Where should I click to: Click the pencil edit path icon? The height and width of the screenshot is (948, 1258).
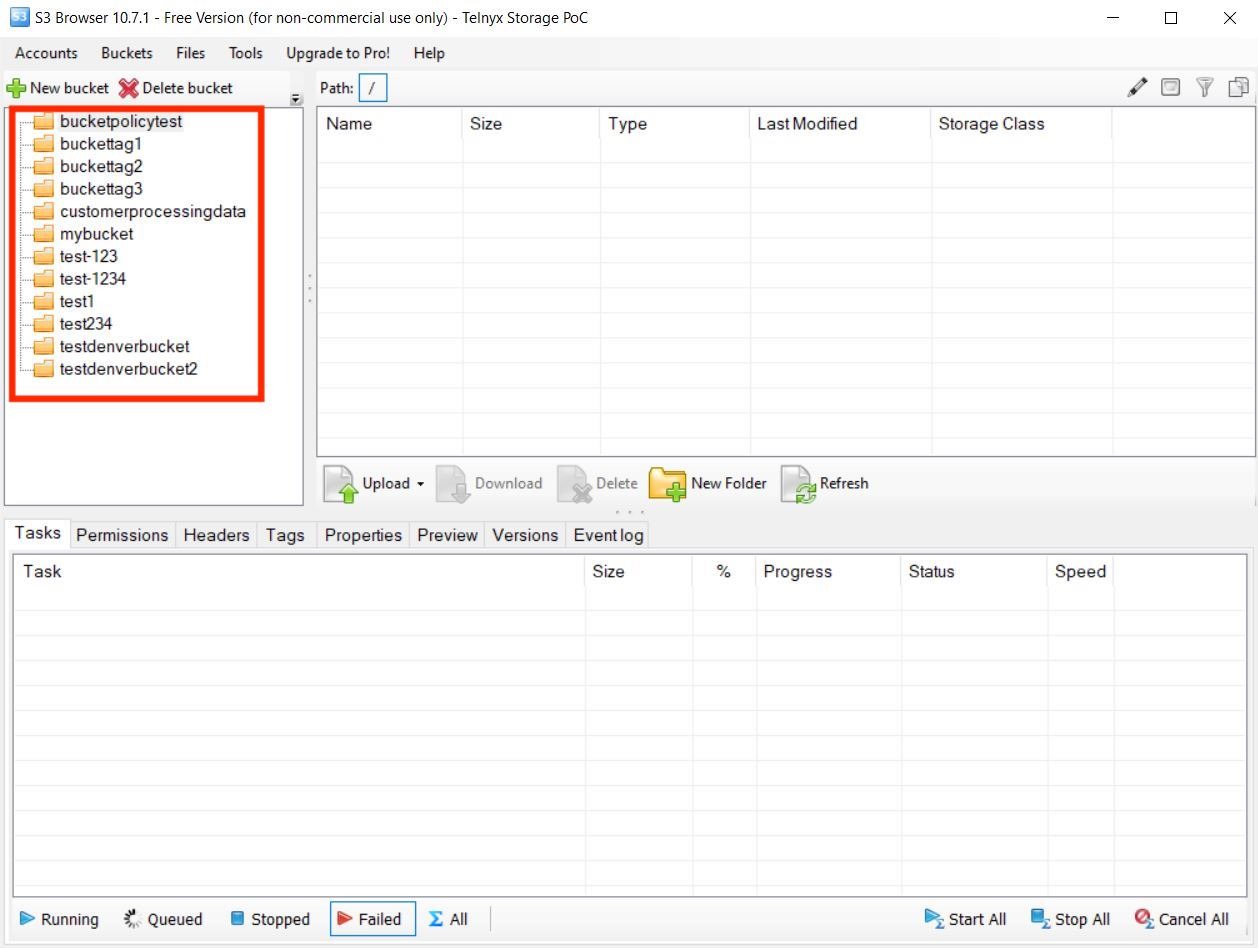pos(1137,88)
